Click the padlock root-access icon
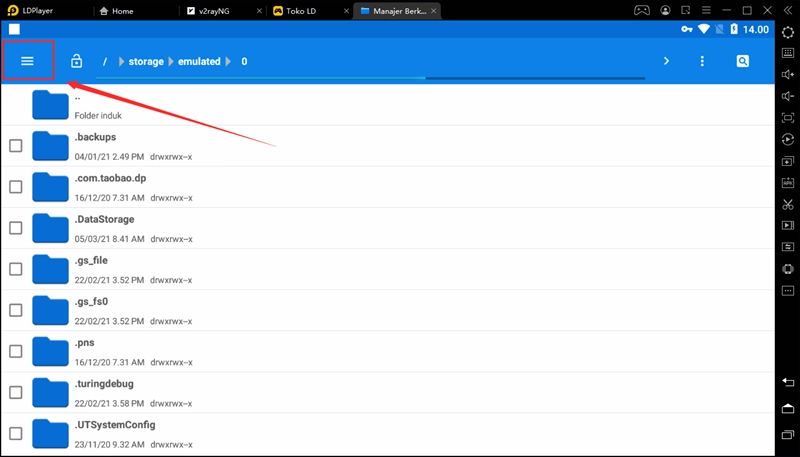This screenshot has height=457, width=800. click(77, 61)
